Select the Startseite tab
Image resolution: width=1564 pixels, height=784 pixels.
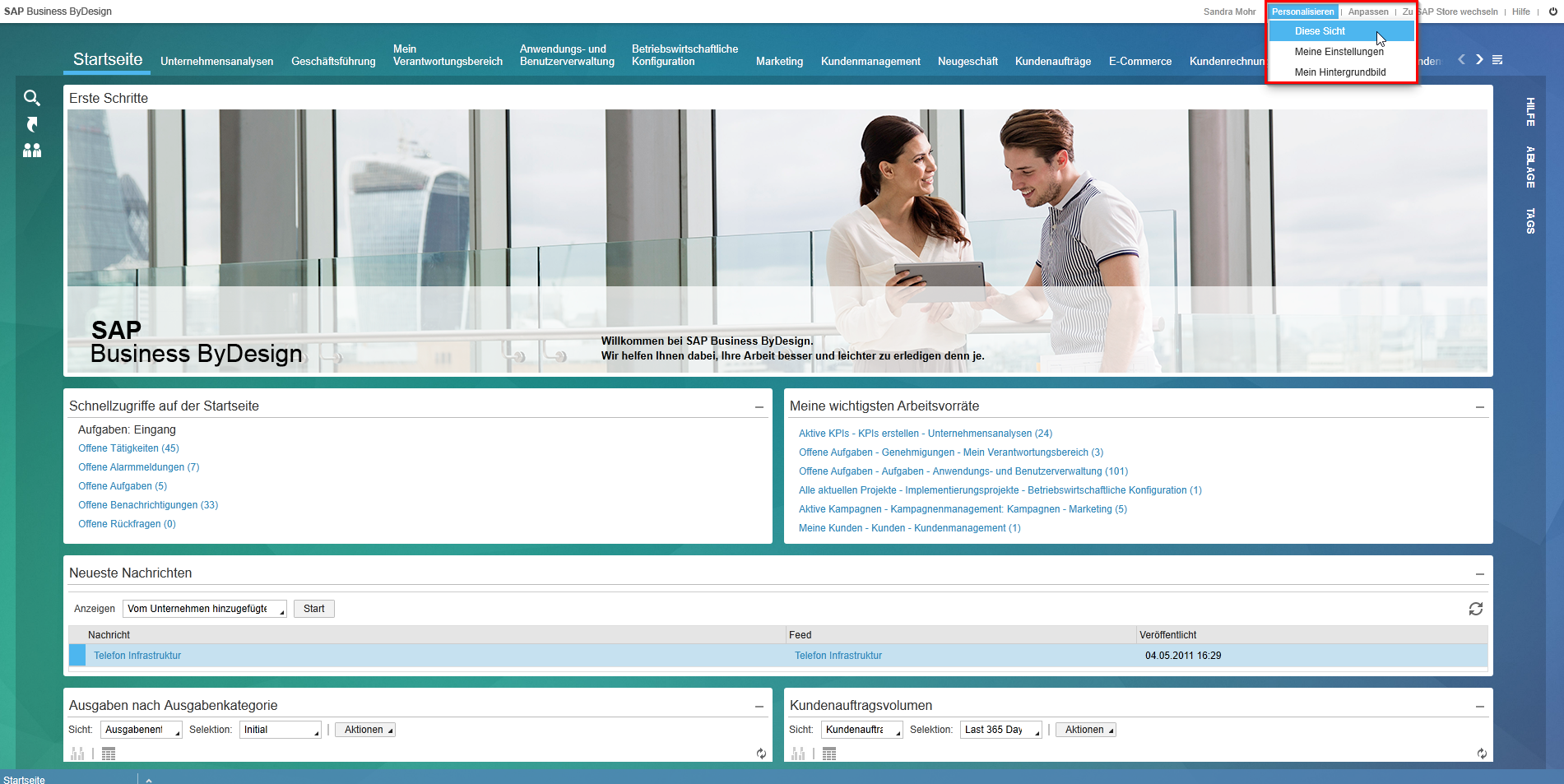[x=108, y=59]
